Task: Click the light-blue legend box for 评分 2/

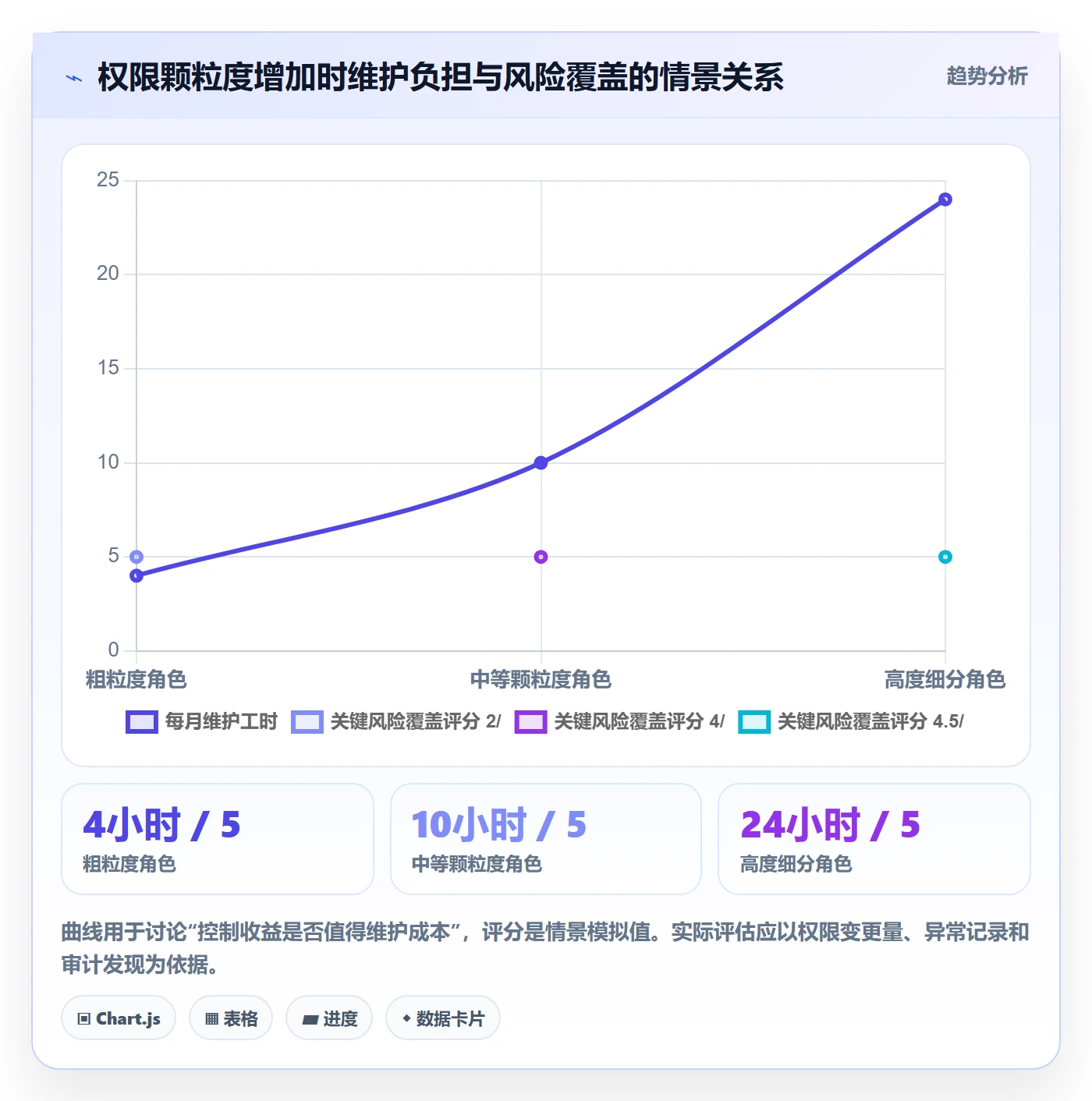Action: coord(307,722)
